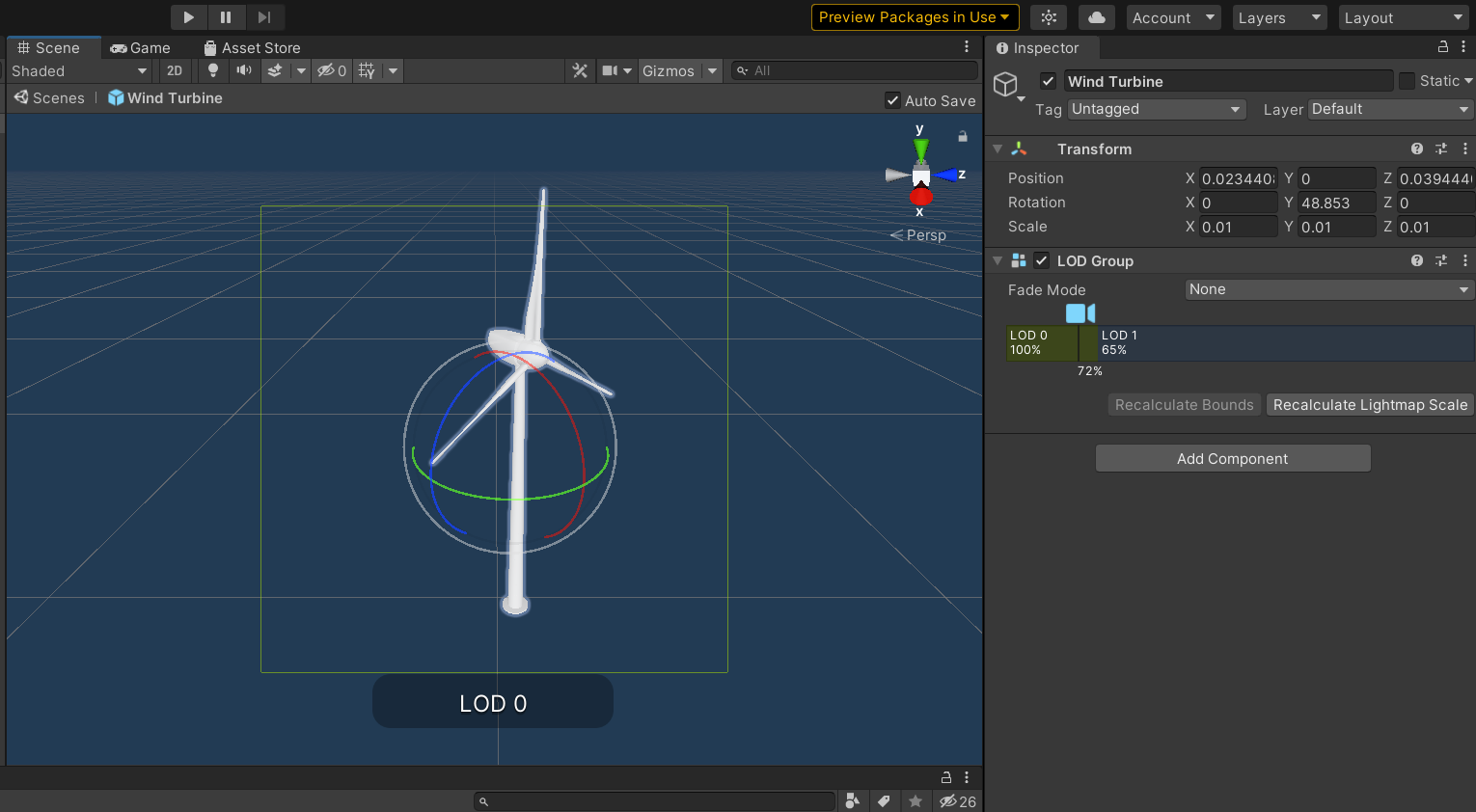Collapse the Transform component
This screenshot has height=812, width=1476.
pos(998,149)
